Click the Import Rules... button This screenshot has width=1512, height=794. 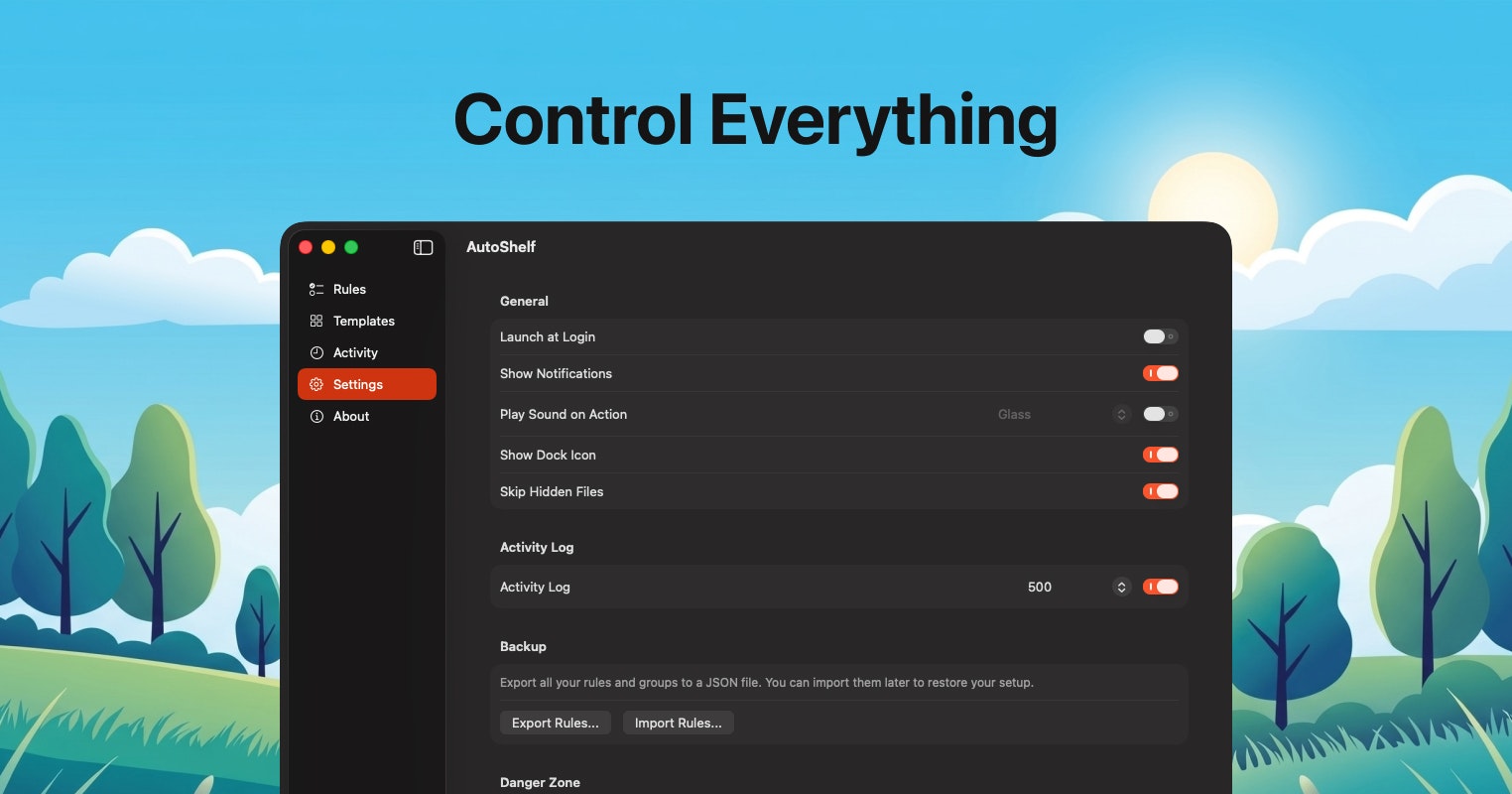click(x=679, y=723)
